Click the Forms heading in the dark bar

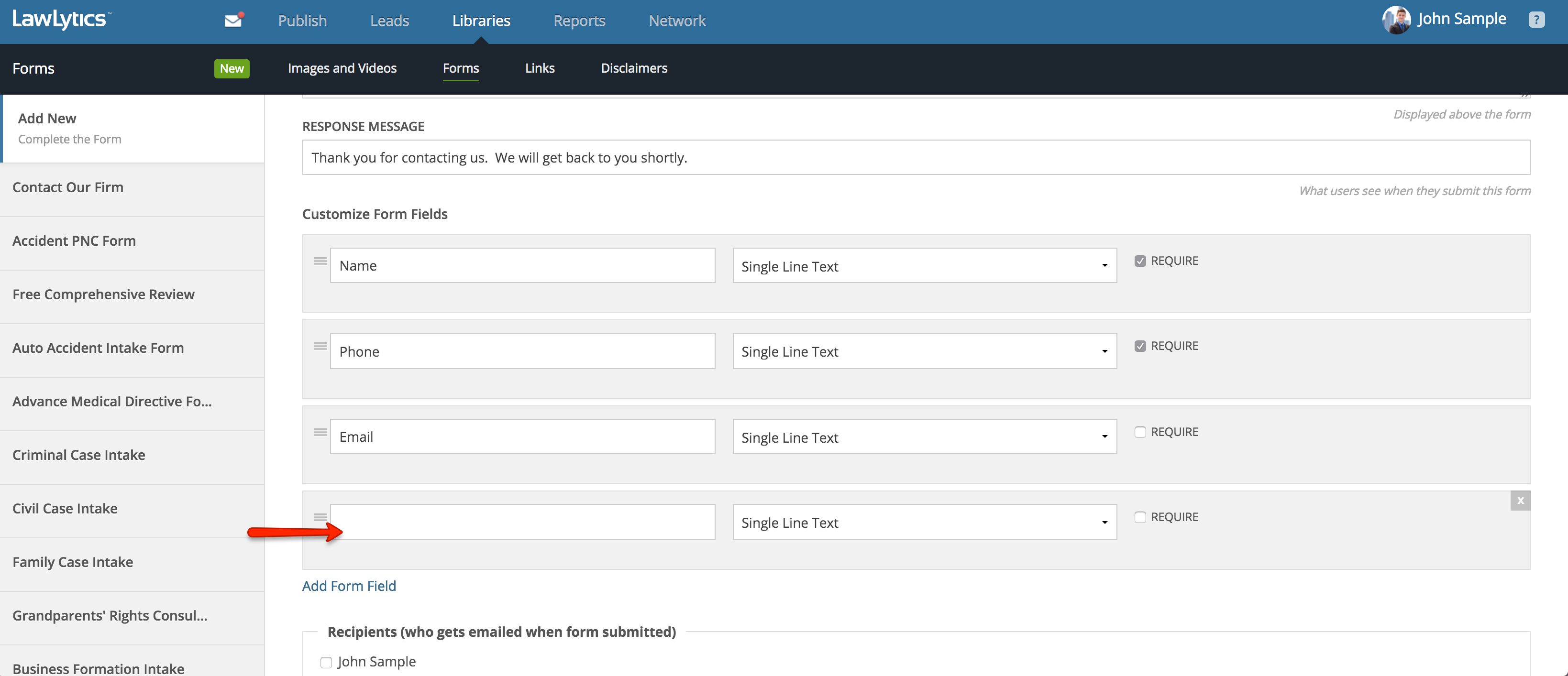33,69
